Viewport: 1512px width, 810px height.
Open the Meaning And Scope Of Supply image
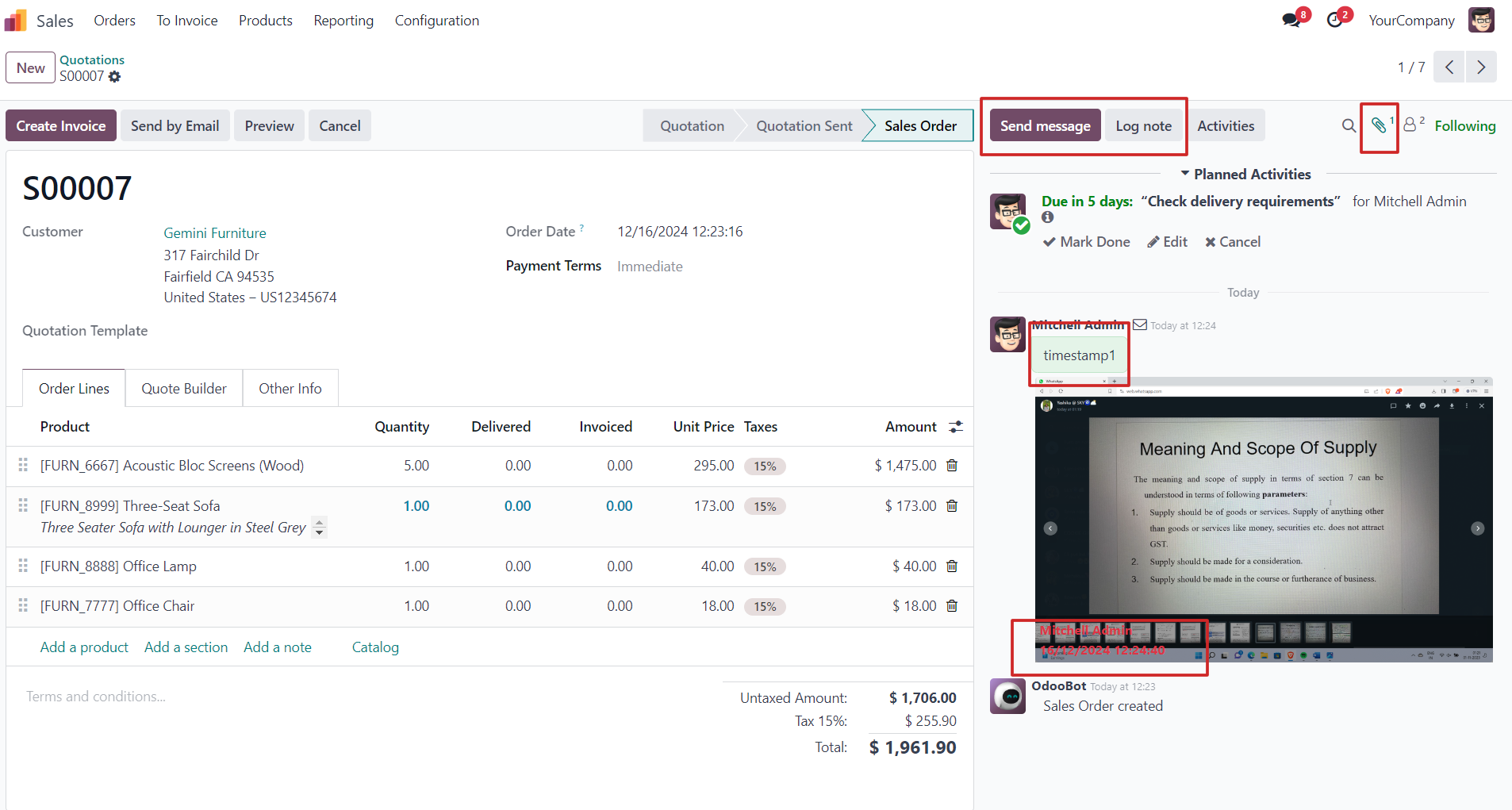coord(1264,520)
